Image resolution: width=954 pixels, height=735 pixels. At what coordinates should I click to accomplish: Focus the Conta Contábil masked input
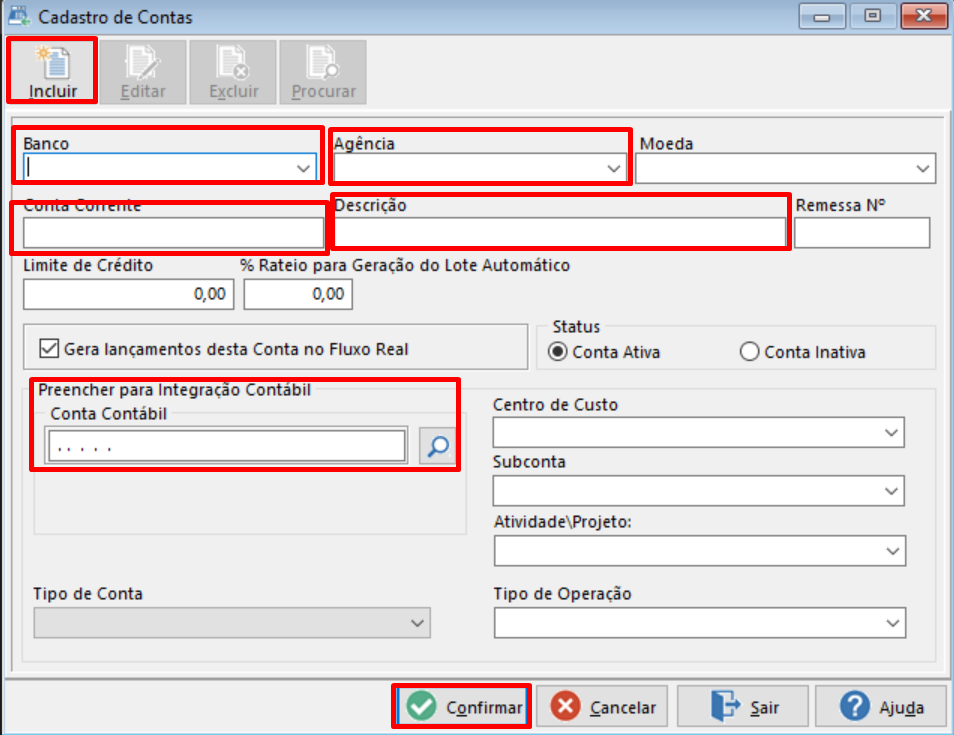227,446
